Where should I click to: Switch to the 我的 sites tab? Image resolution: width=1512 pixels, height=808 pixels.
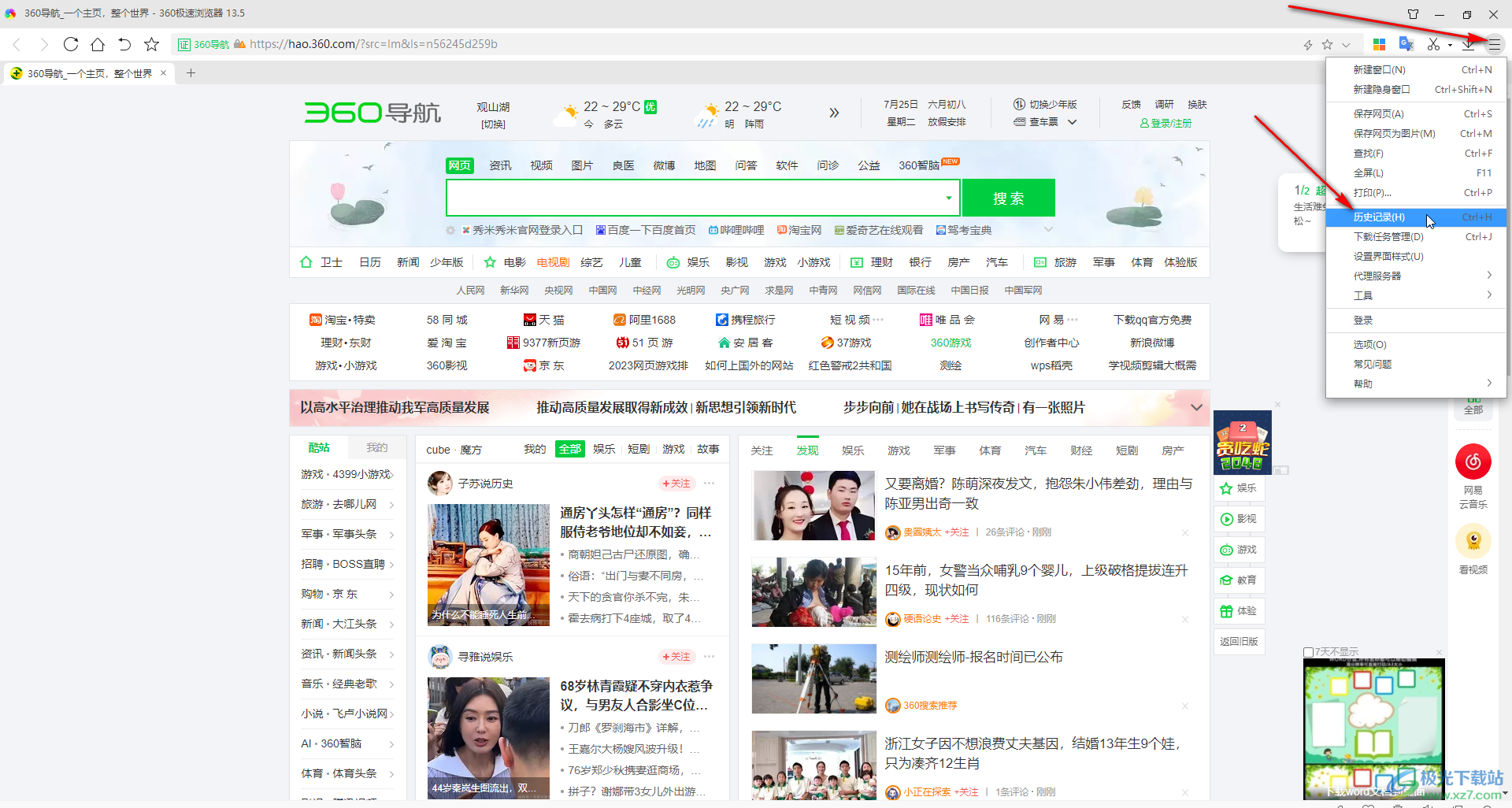[x=376, y=447]
